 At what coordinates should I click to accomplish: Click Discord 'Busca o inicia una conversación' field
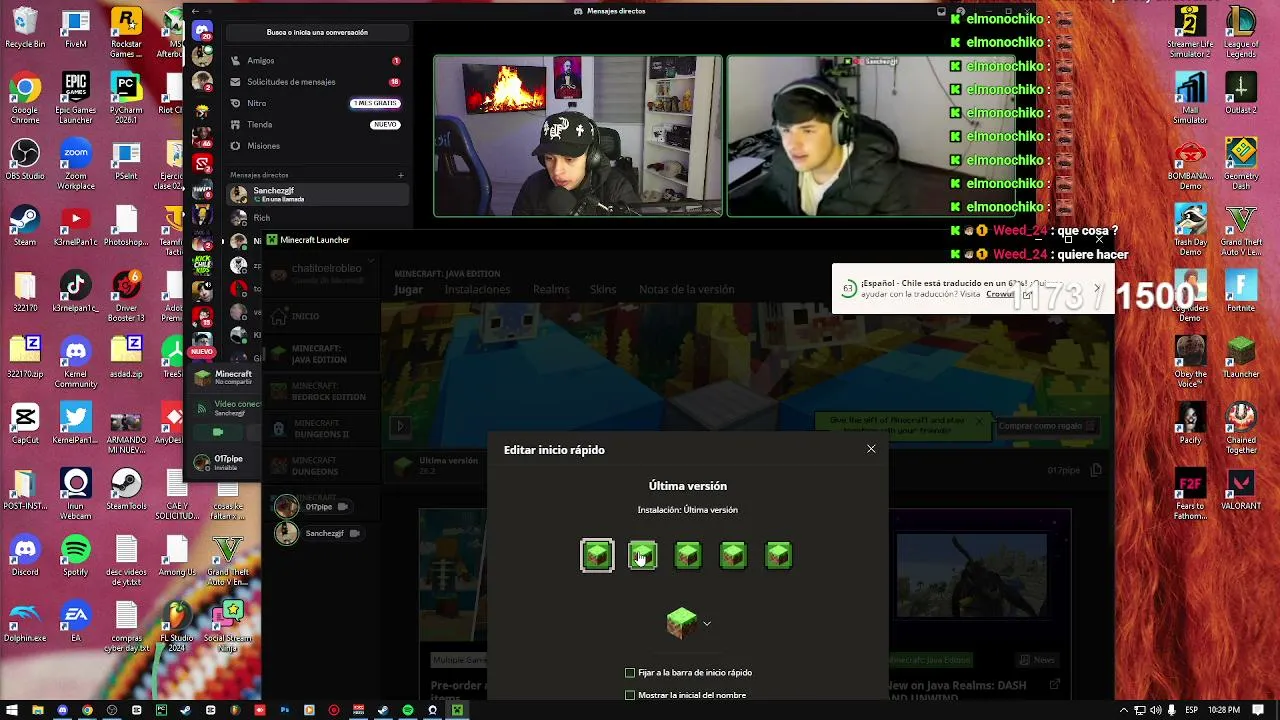pyautogui.click(x=317, y=32)
